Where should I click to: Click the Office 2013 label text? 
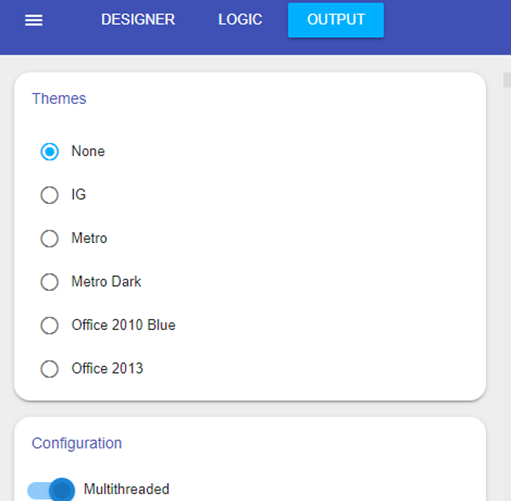click(107, 368)
